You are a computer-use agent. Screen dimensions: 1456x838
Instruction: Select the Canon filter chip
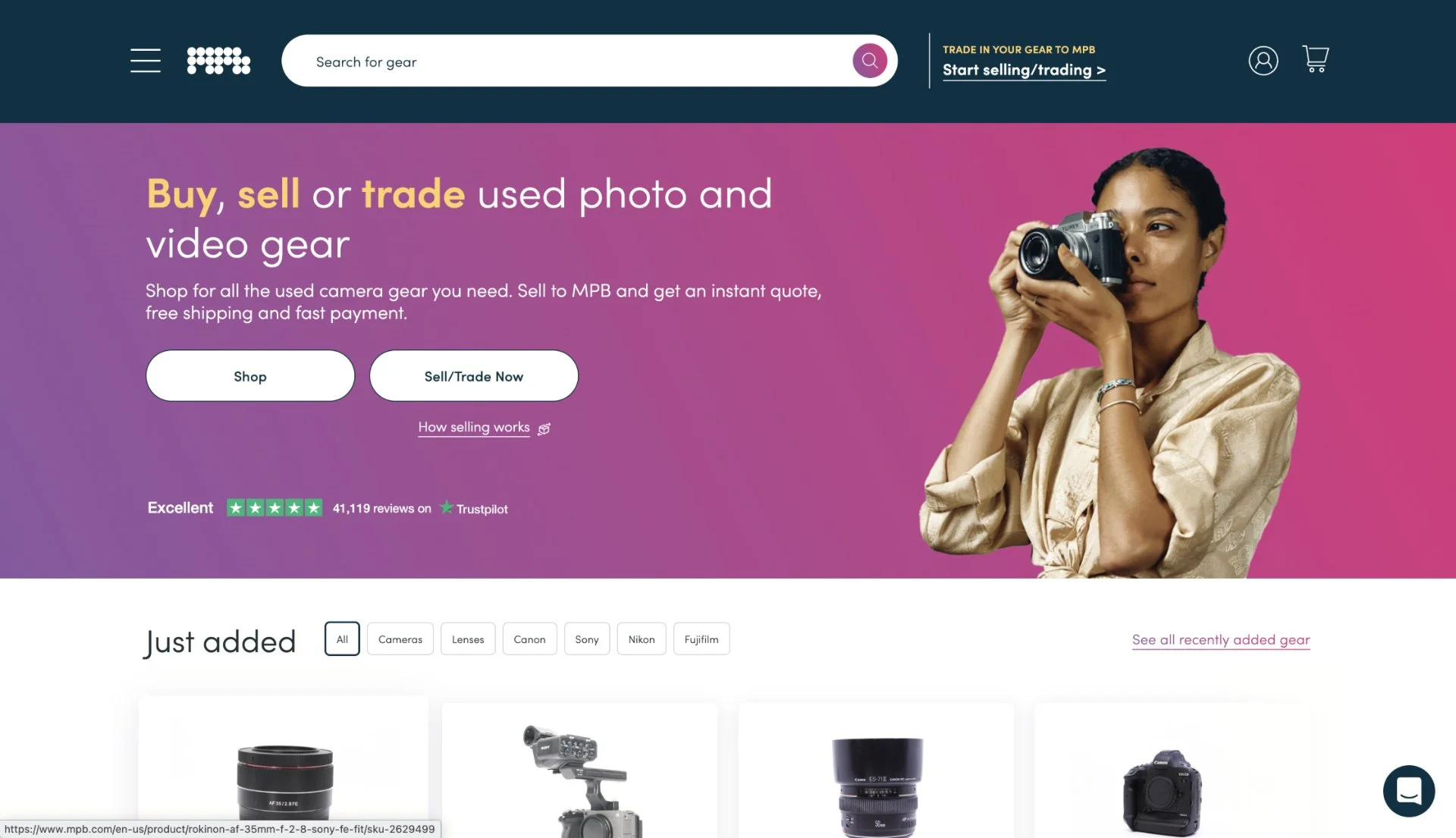click(529, 639)
